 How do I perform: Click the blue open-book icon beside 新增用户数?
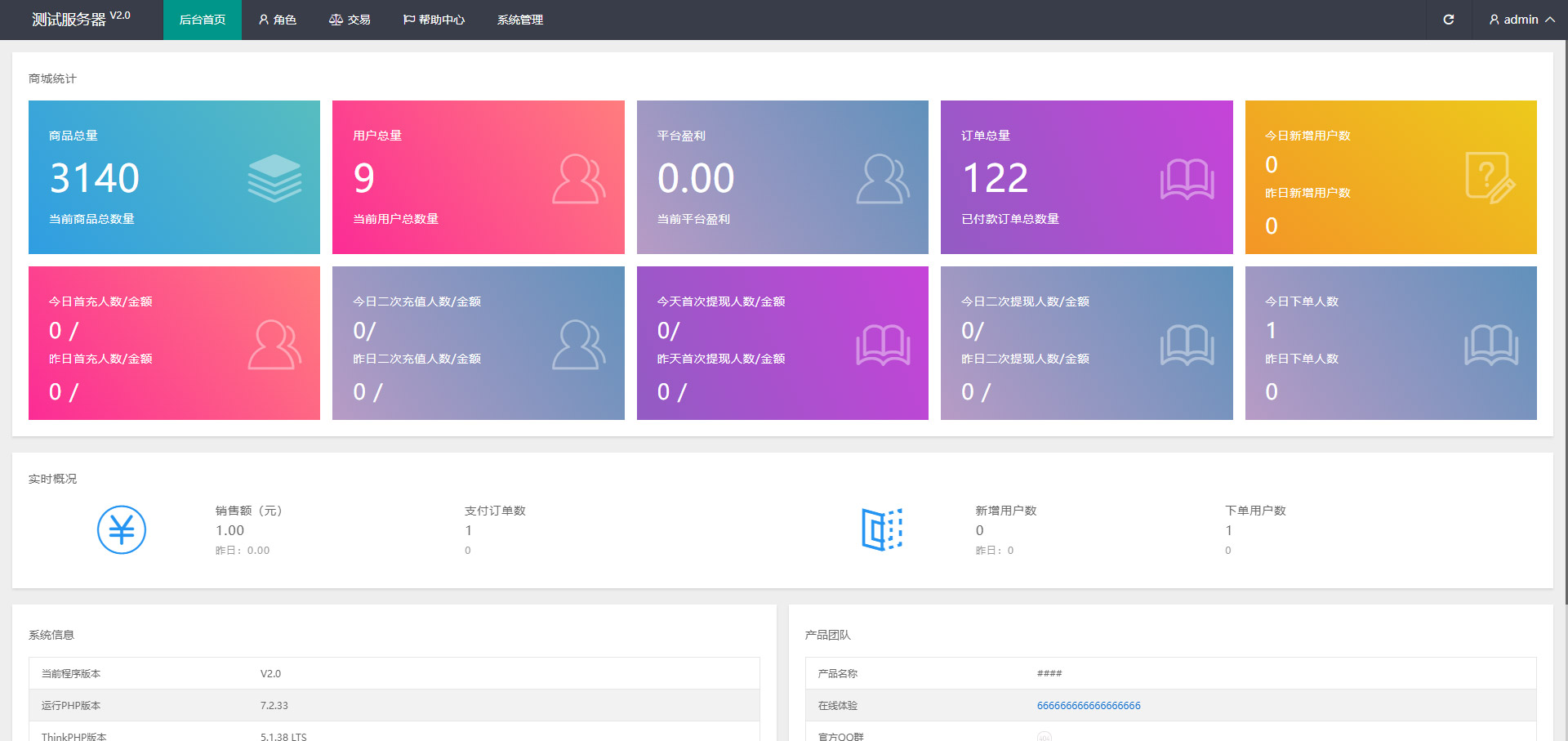click(882, 529)
